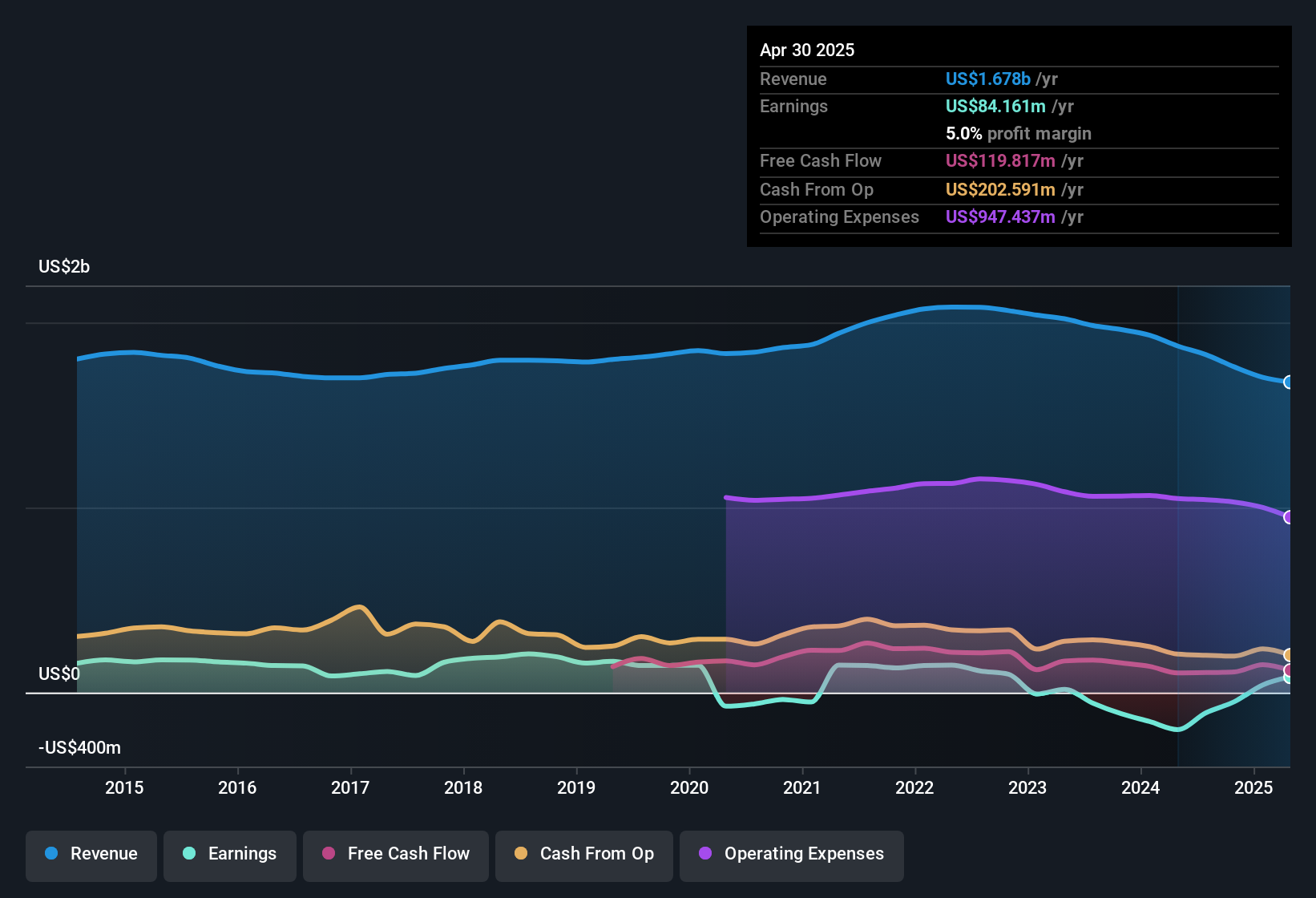Click the 2025 axis label
The image size is (1316, 898).
point(1254,788)
